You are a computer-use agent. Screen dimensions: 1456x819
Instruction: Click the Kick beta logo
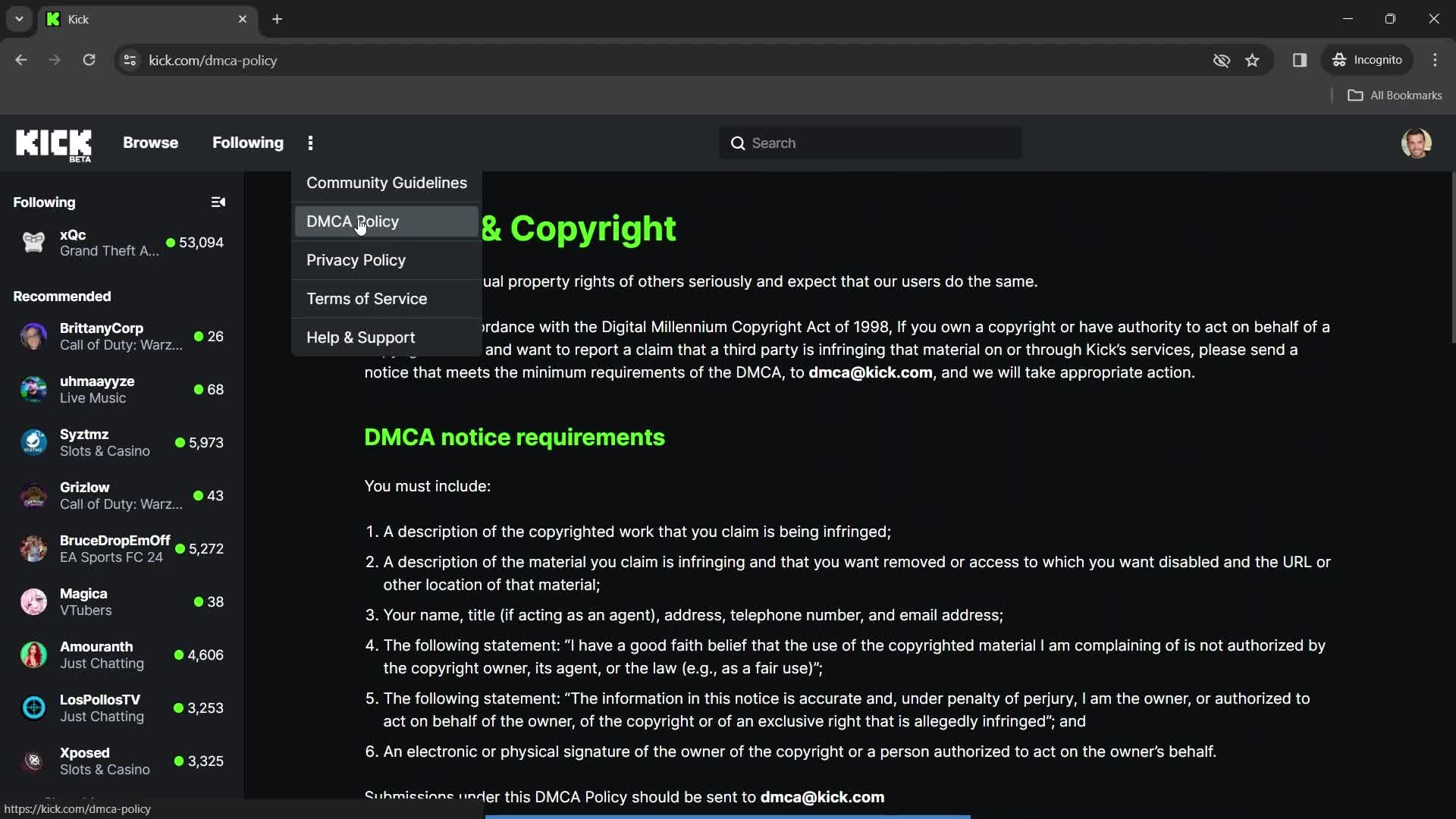(54, 144)
